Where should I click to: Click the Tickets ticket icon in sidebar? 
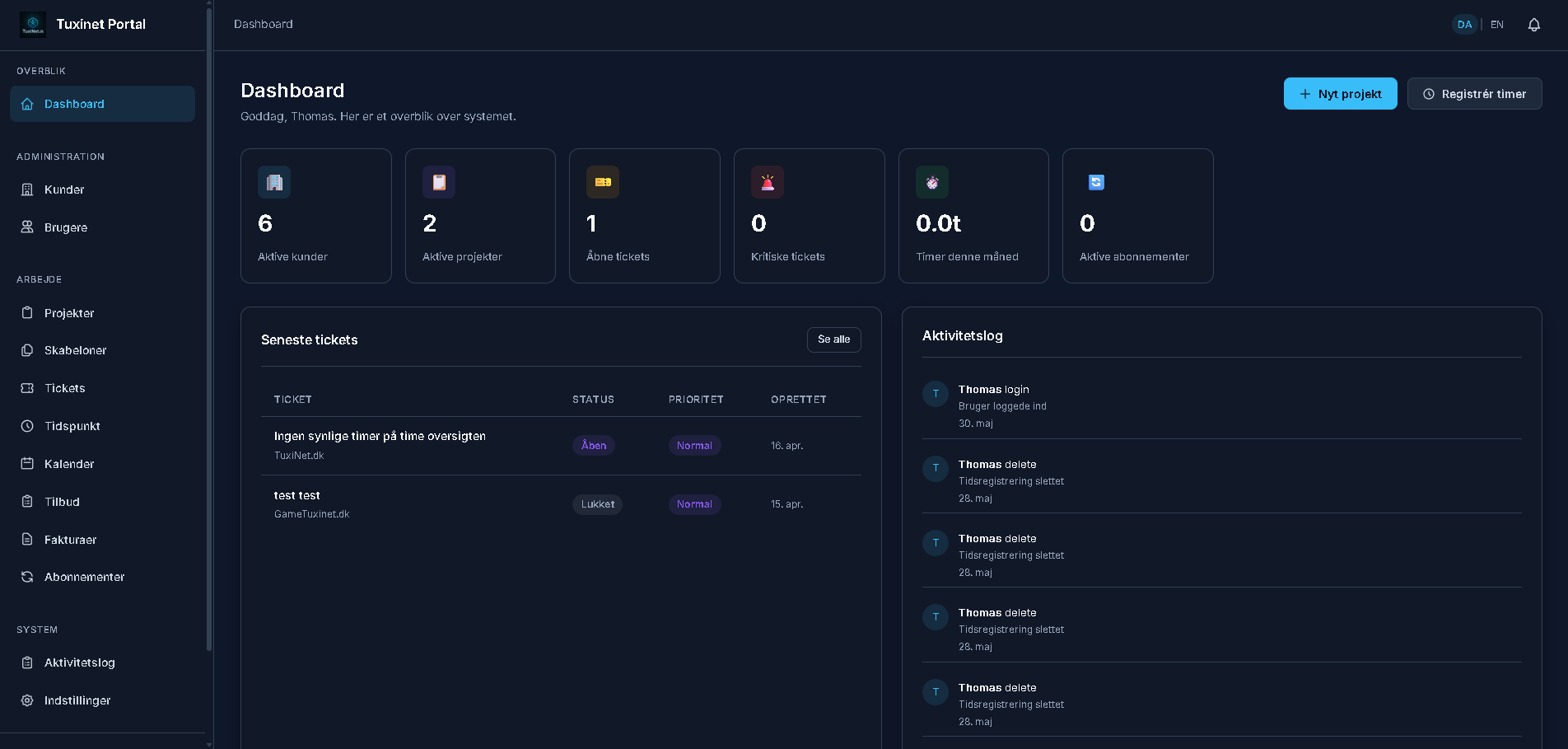(27, 388)
